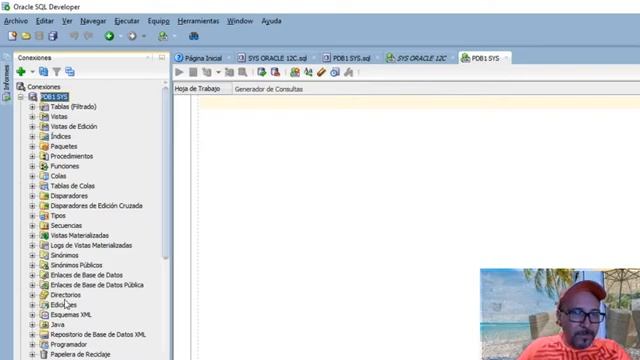Select the root Conexiones node
This screenshot has width=640, height=360.
tap(44, 87)
